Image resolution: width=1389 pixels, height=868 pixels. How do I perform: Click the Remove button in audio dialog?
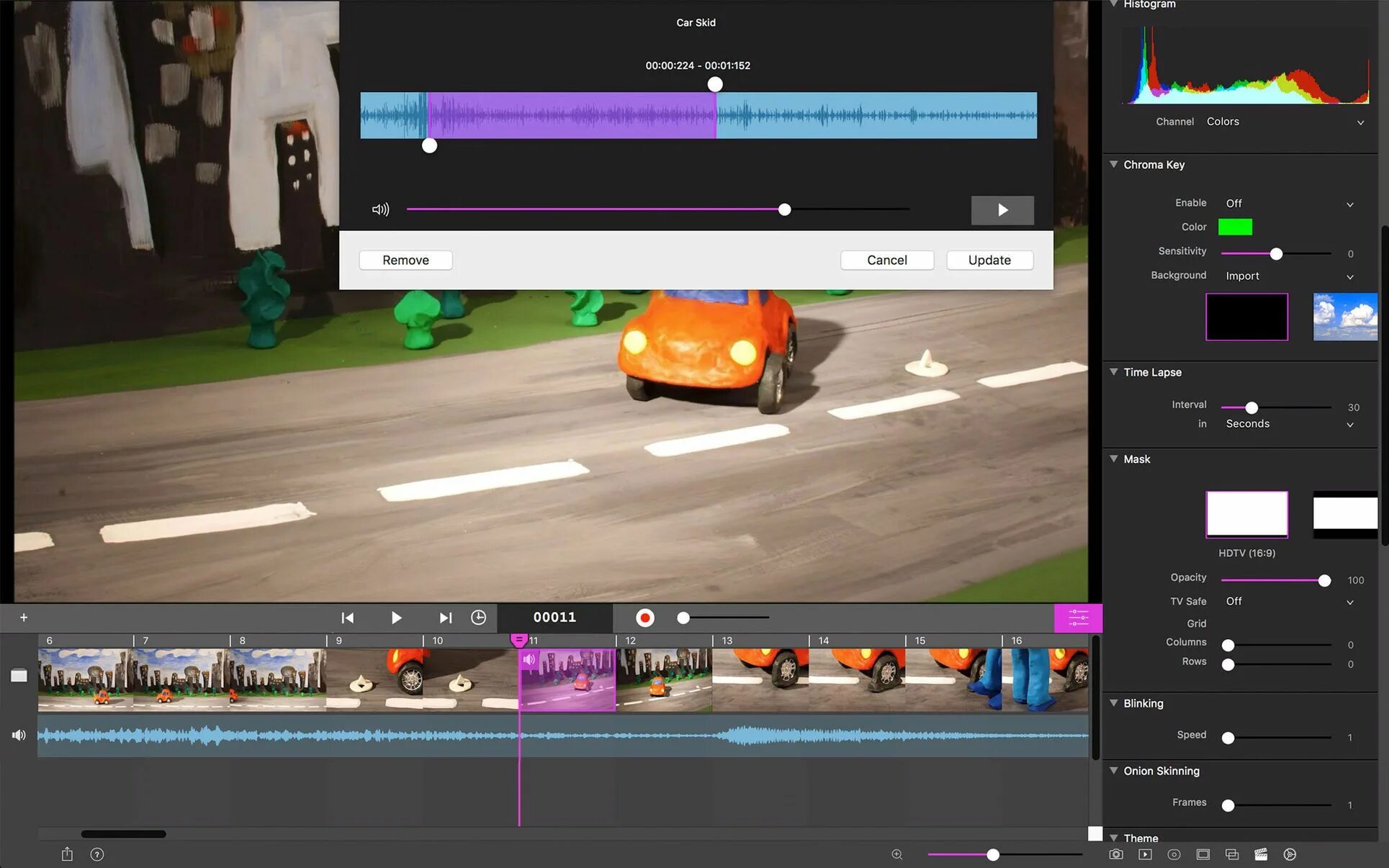[x=405, y=260]
